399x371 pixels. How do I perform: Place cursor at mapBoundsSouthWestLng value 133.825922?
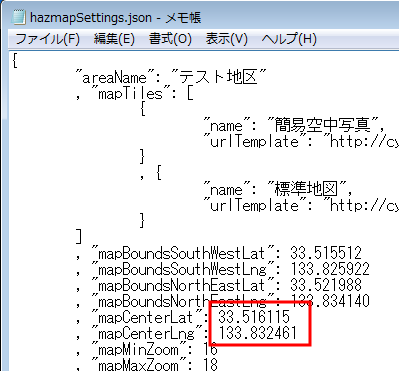[330, 269]
